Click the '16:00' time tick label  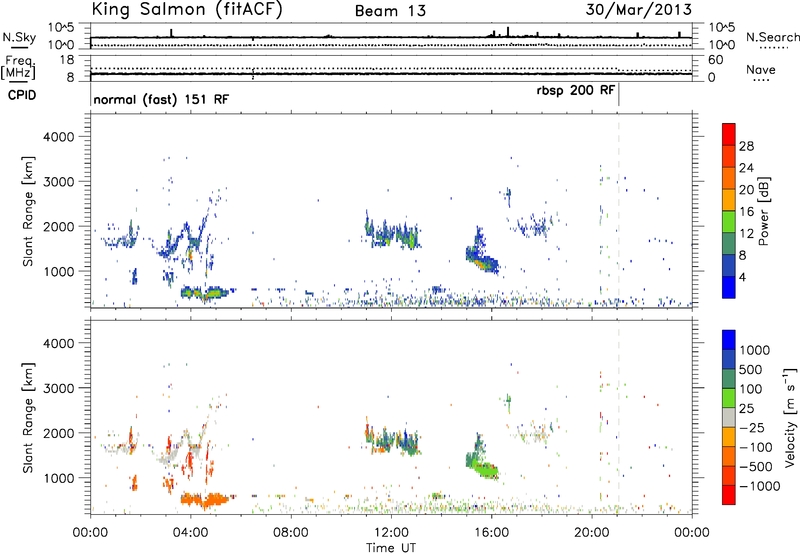tap(491, 533)
